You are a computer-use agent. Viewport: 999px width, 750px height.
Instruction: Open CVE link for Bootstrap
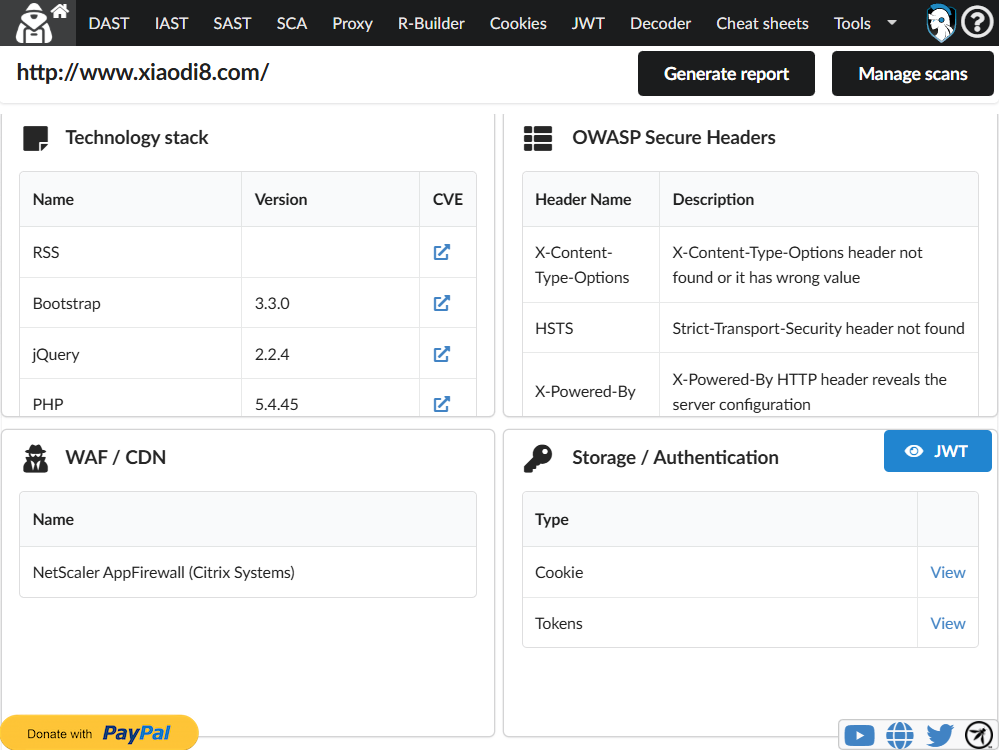pyautogui.click(x=442, y=303)
